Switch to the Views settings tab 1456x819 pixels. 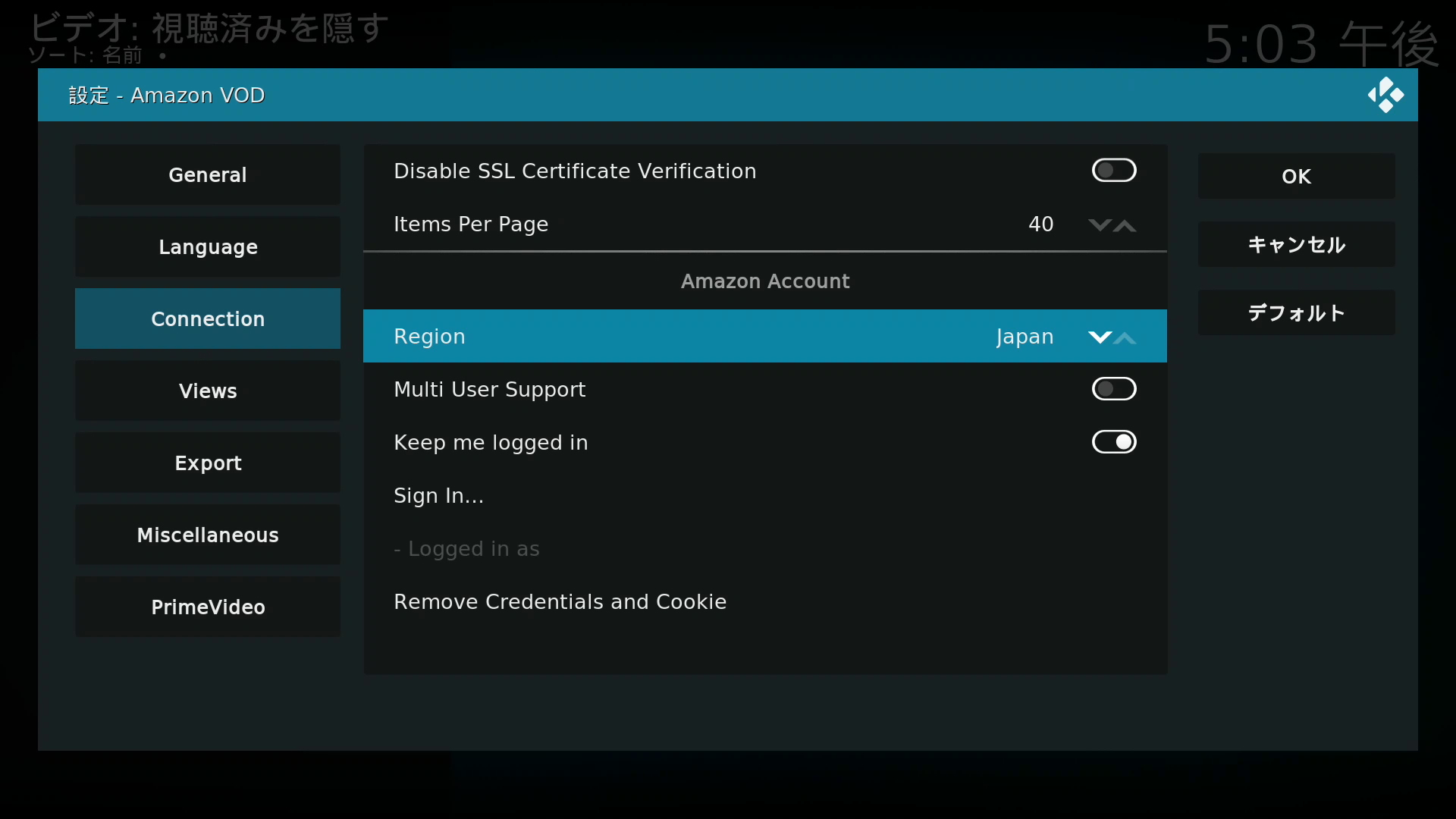208,391
